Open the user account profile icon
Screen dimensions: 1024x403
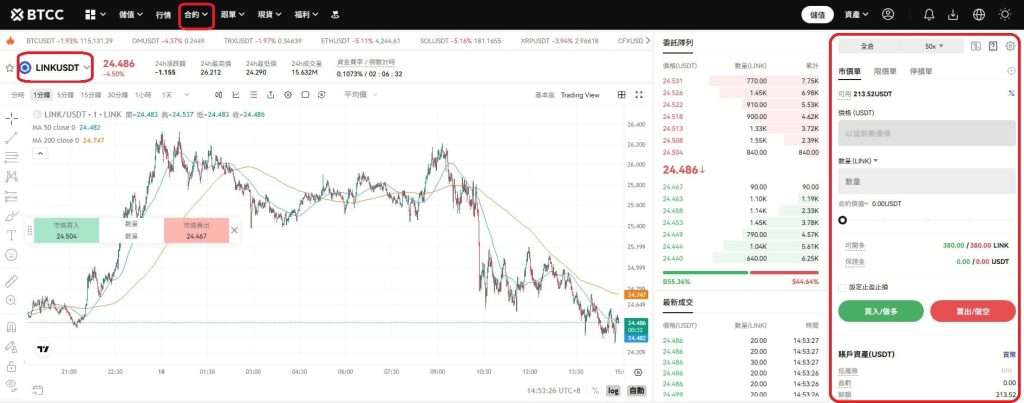tap(888, 14)
